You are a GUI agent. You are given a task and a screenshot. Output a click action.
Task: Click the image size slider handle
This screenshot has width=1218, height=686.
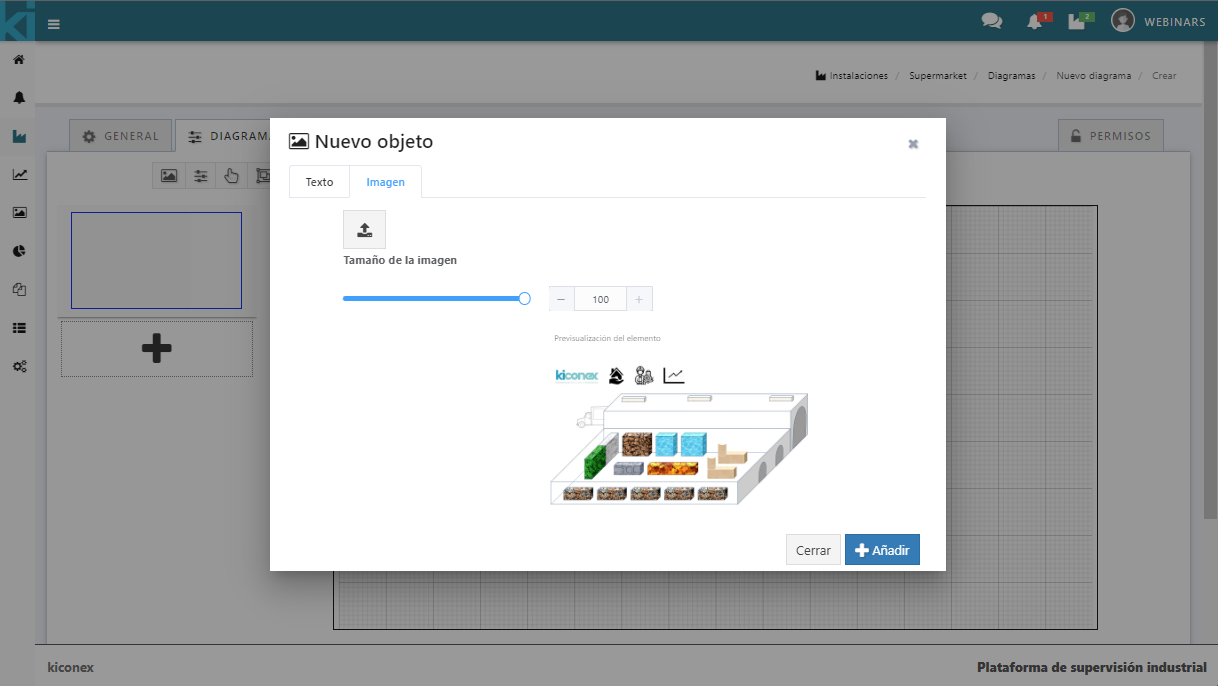(524, 298)
